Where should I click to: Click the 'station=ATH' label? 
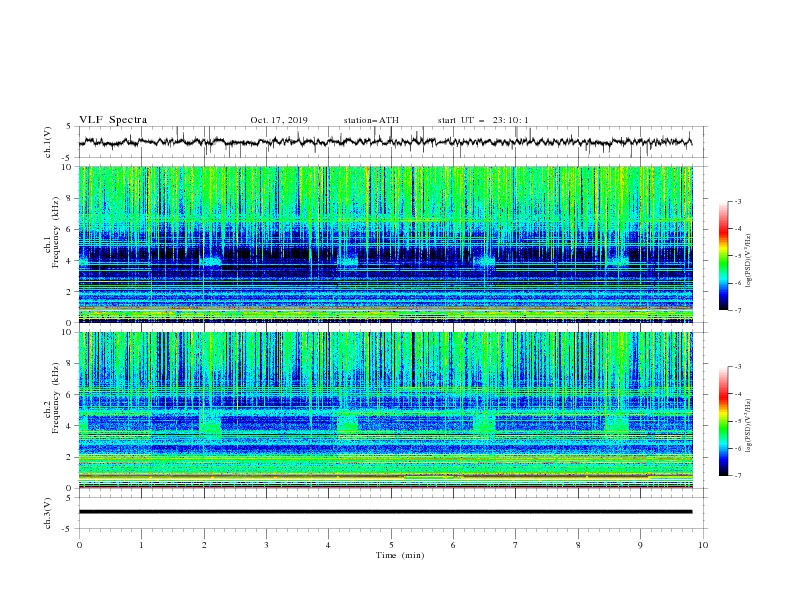[x=371, y=120]
